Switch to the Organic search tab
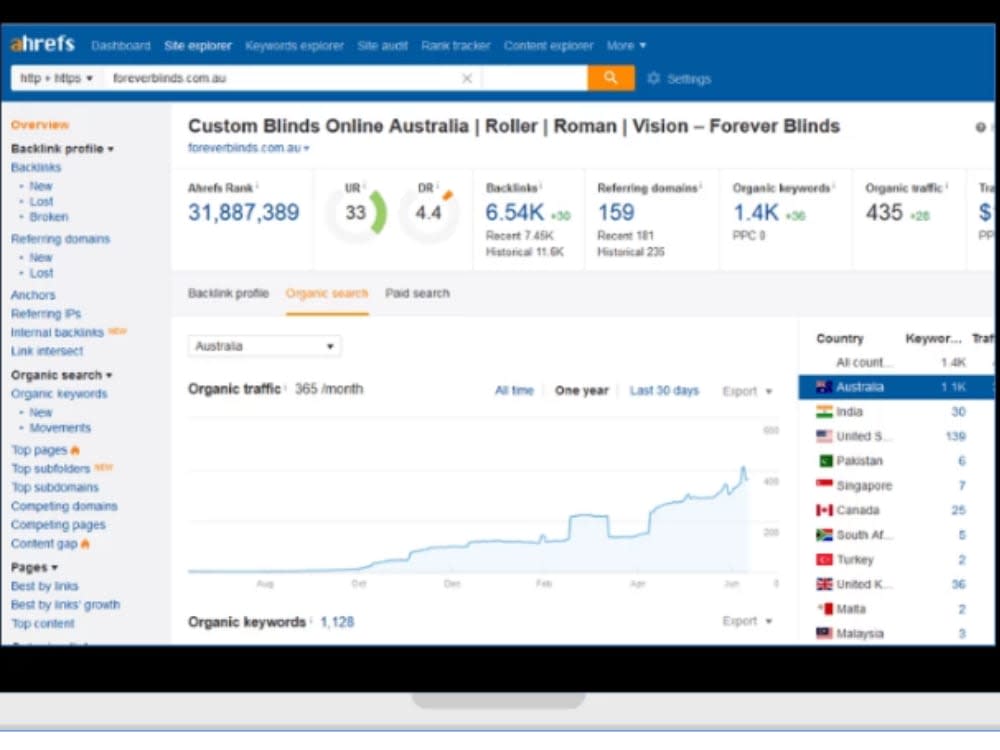Viewport: 1000px width, 750px height. (327, 293)
